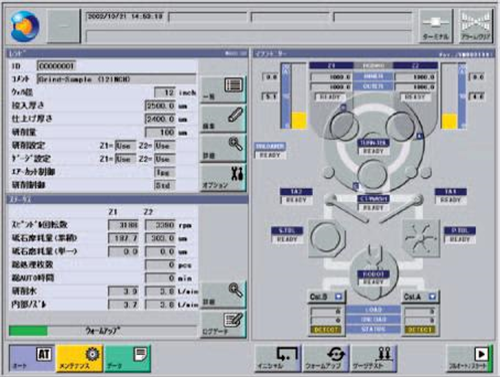Screen dimensions: 500x377
Task: Open status details with the lower magnifier button
Action: (223, 295)
